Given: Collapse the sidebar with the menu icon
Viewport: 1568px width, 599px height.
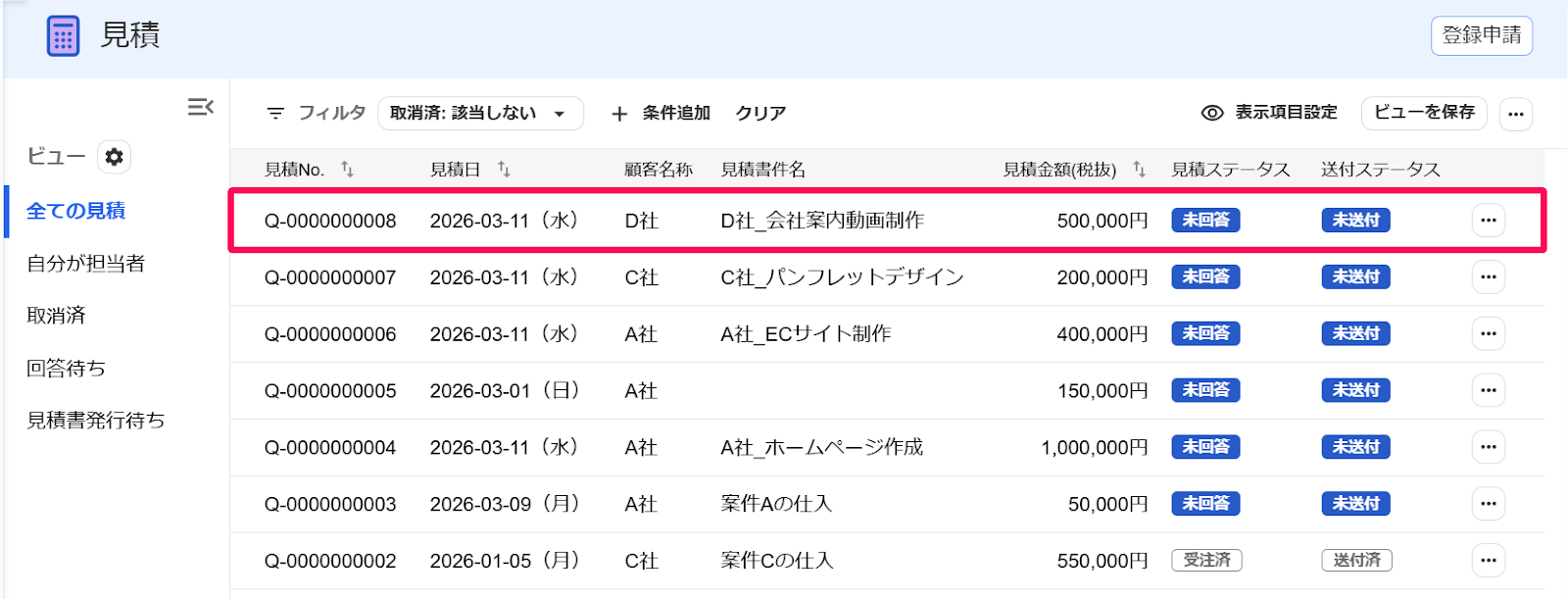Looking at the screenshot, I should [x=201, y=107].
